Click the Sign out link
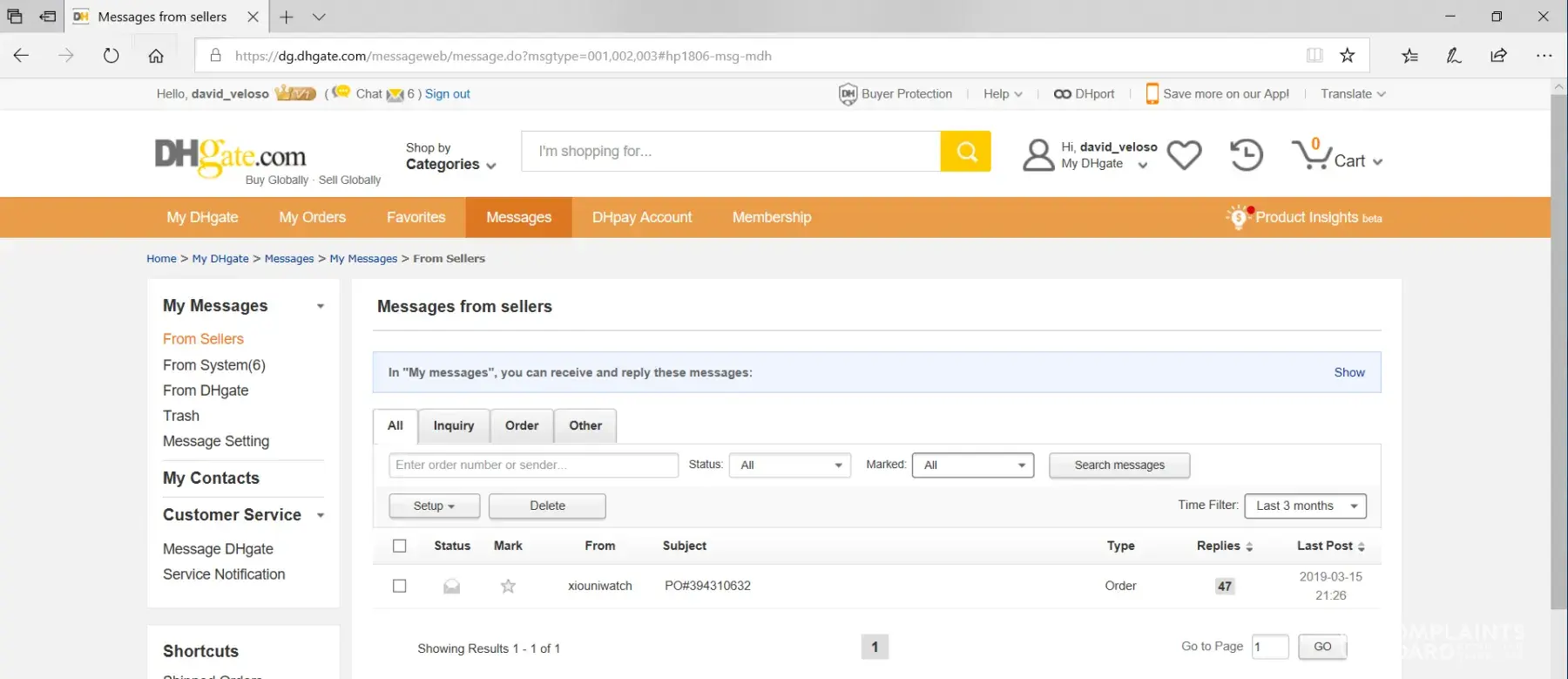The image size is (1568, 679). (x=447, y=94)
